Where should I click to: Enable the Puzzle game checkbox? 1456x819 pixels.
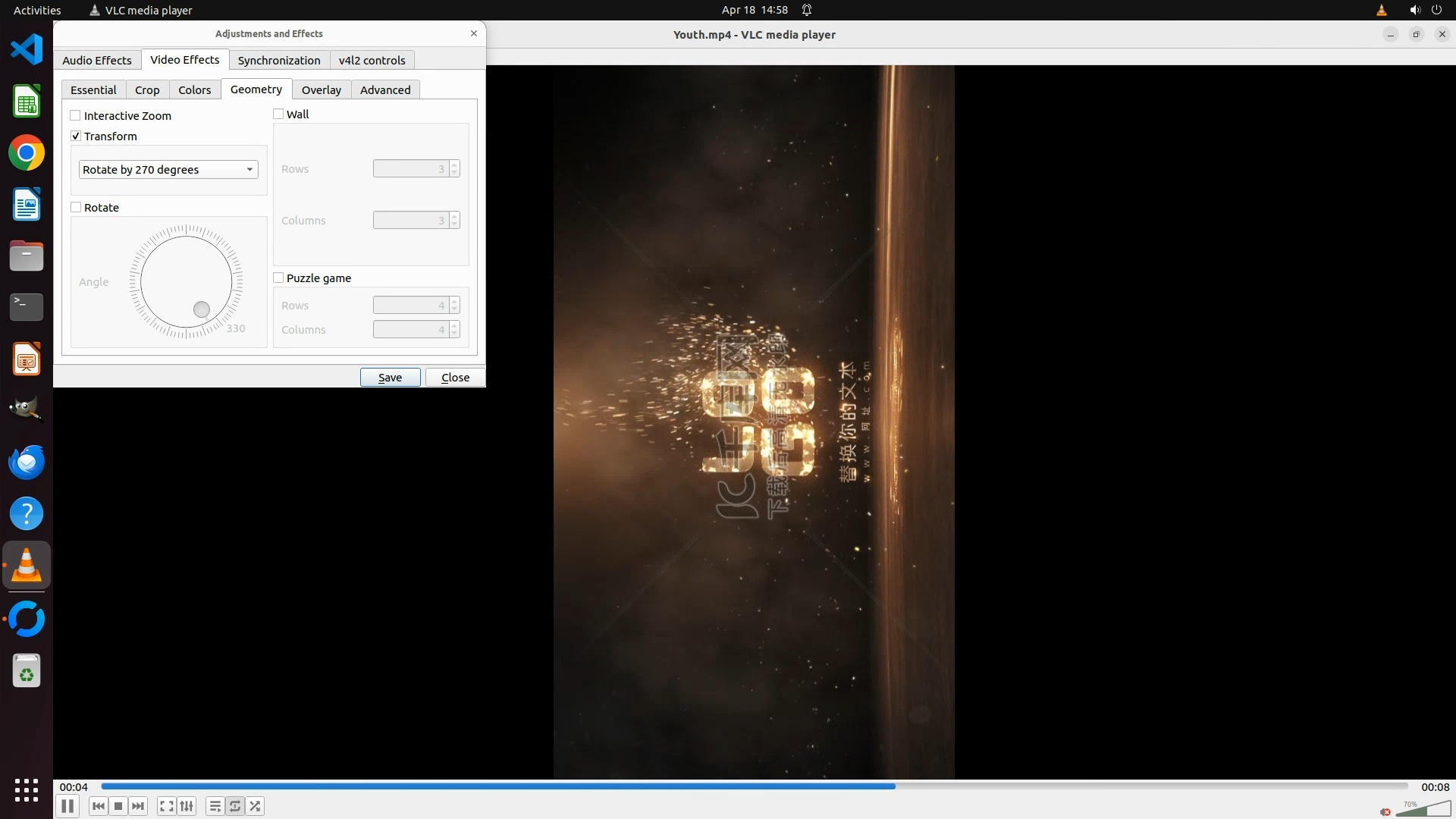tap(278, 278)
